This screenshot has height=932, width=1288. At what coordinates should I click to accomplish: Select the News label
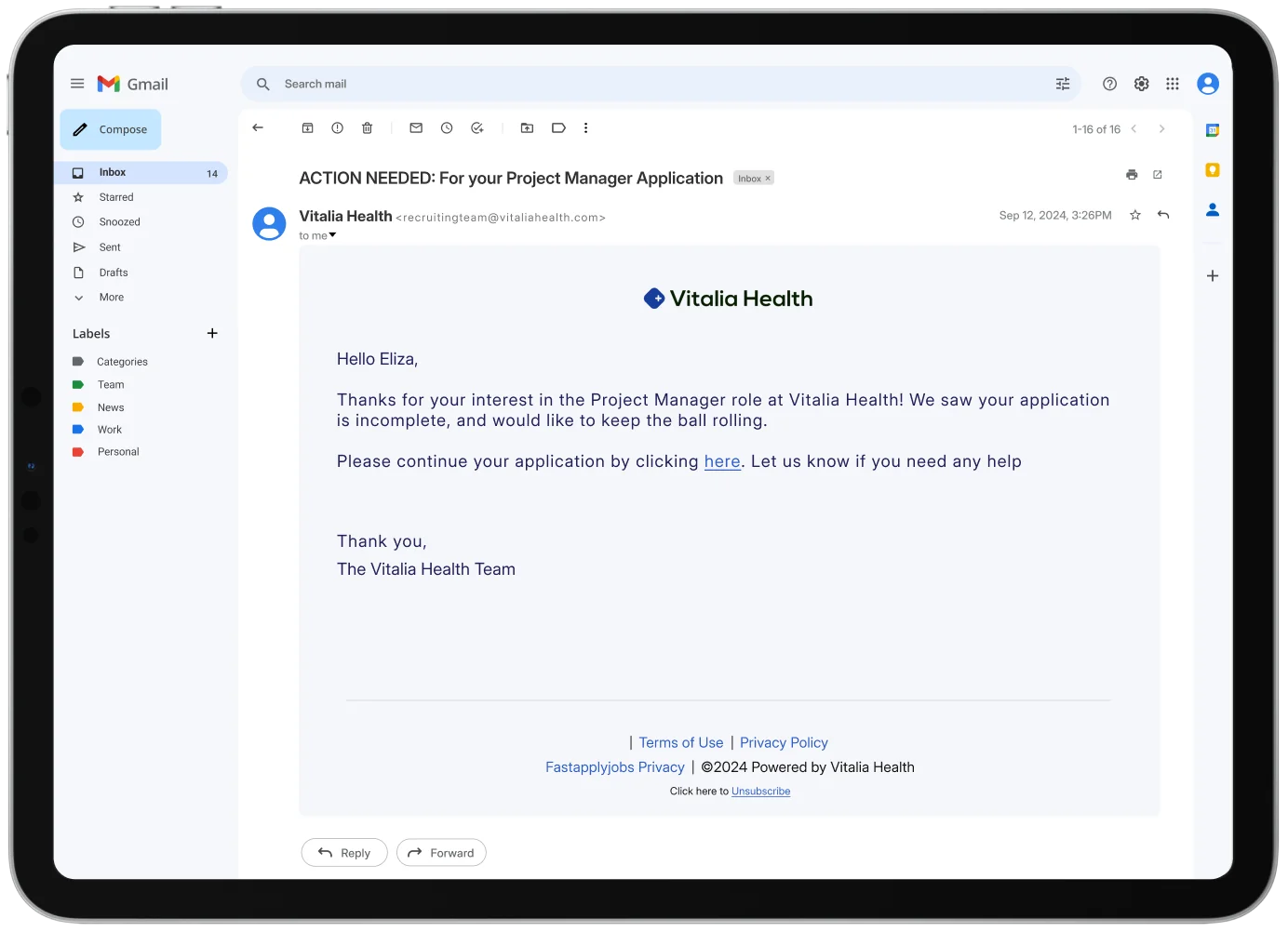click(x=111, y=407)
